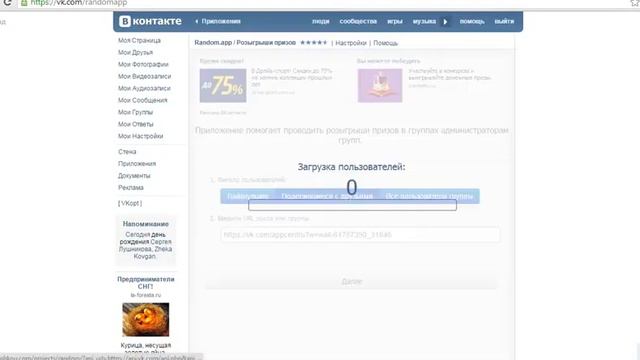Click the post URL input field
This screenshot has width=640, height=360.
point(360,235)
